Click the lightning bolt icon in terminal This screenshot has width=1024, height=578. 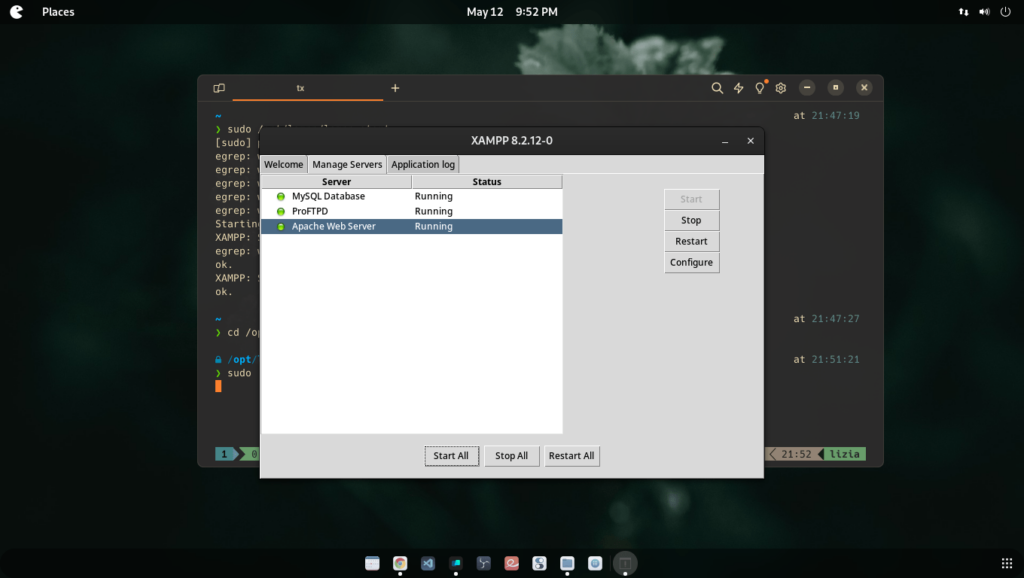pyautogui.click(x=739, y=88)
